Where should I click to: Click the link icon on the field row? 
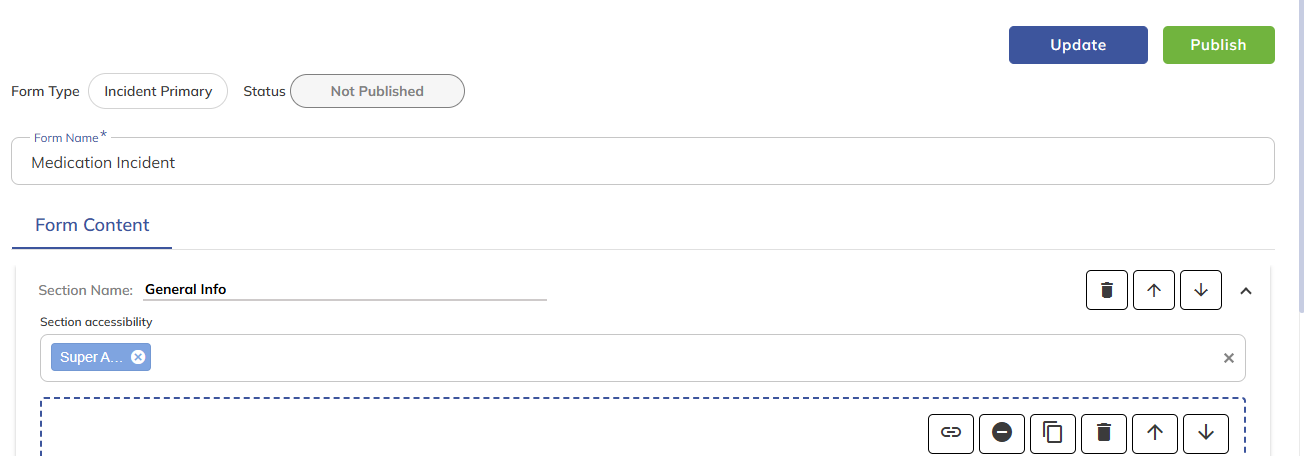coord(951,433)
